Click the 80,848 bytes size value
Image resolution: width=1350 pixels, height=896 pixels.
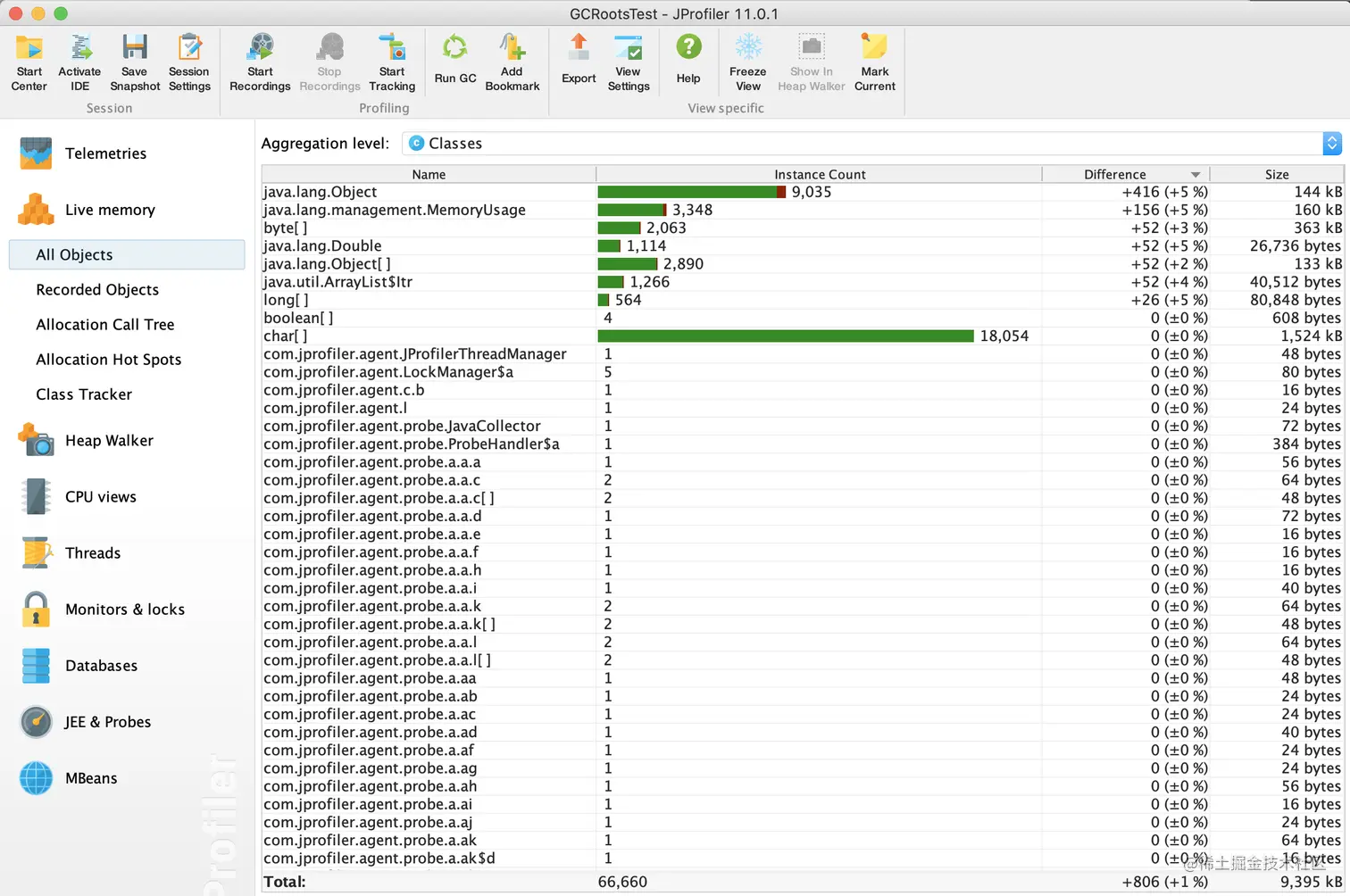point(1296,300)
